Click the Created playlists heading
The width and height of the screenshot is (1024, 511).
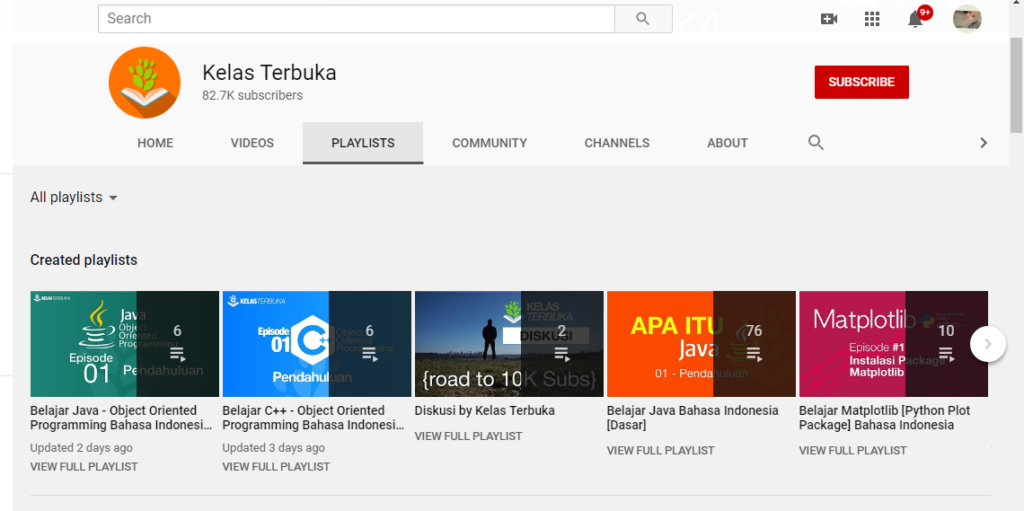tap(84, 260)
